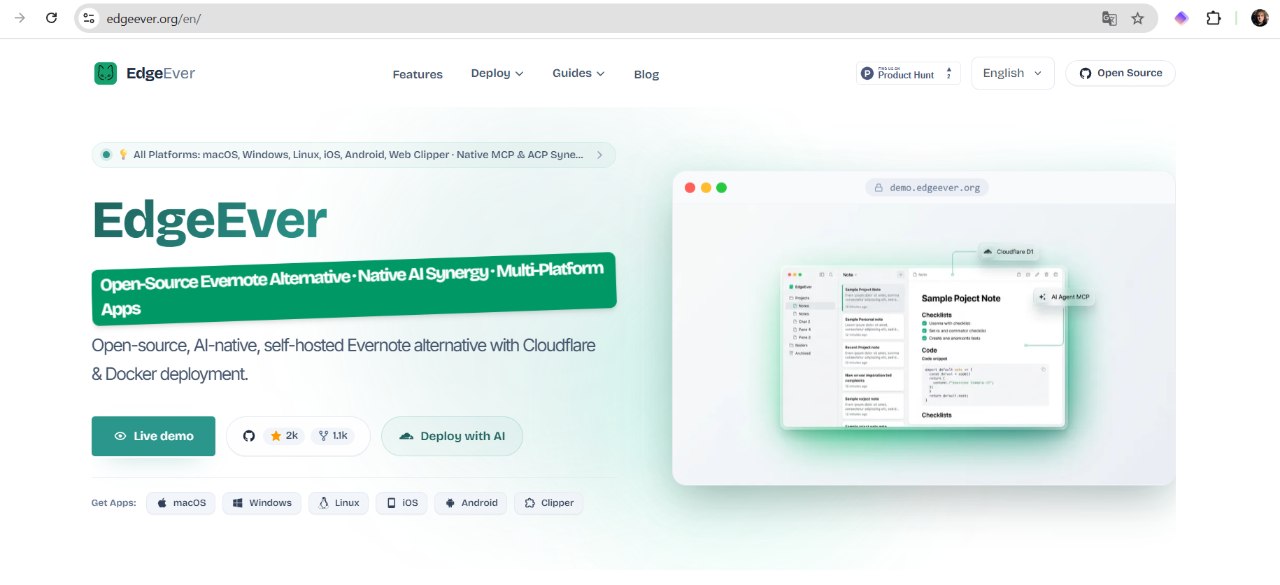
Task: Click the demo.edgeever.org URL in preview
Action: [935, 187]
